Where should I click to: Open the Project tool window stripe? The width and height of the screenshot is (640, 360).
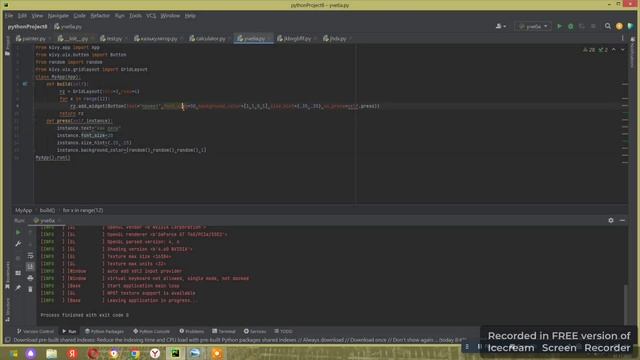point(7,46)
